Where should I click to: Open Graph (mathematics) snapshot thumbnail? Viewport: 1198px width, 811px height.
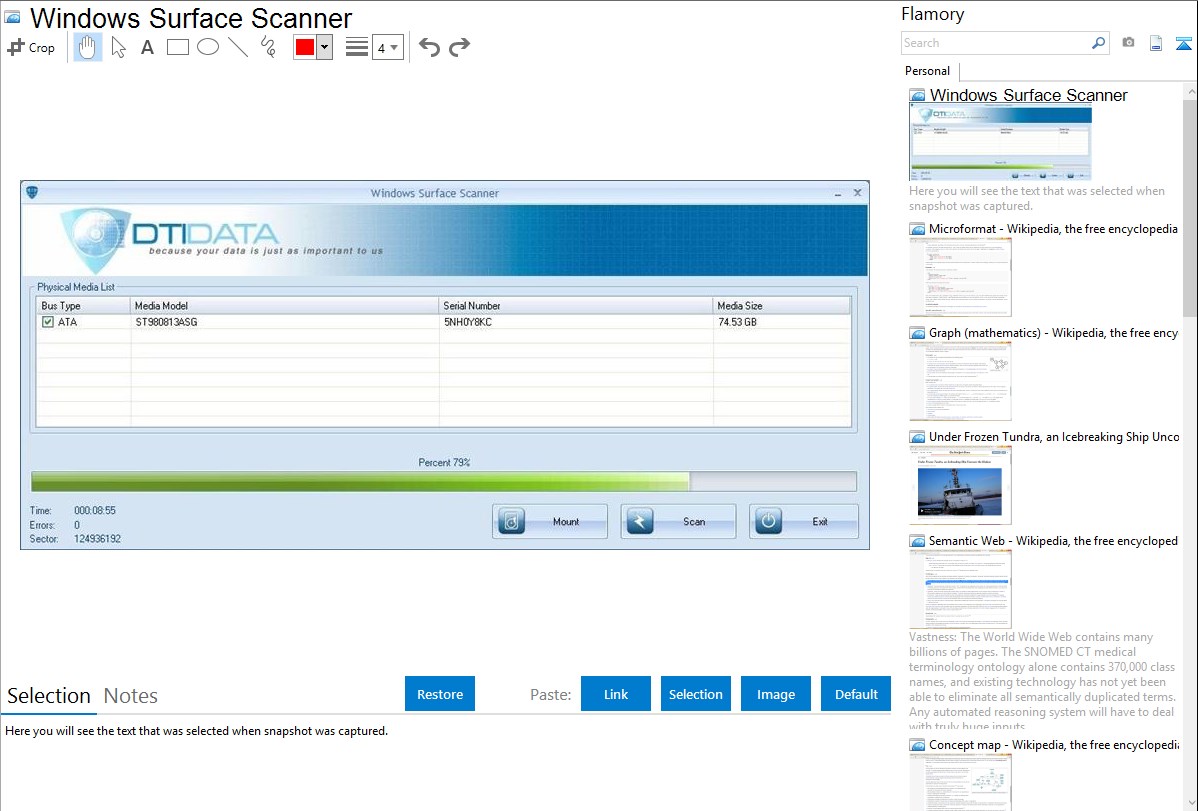(960, 381)
